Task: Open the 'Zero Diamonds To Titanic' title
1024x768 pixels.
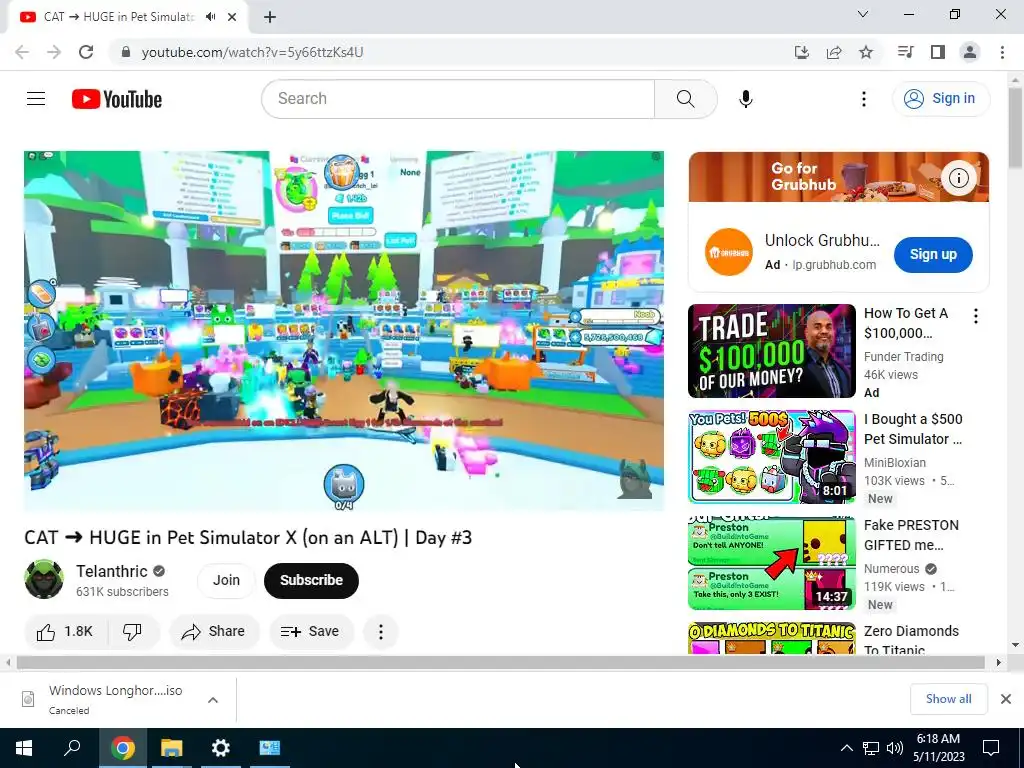Action: [911, 640]
